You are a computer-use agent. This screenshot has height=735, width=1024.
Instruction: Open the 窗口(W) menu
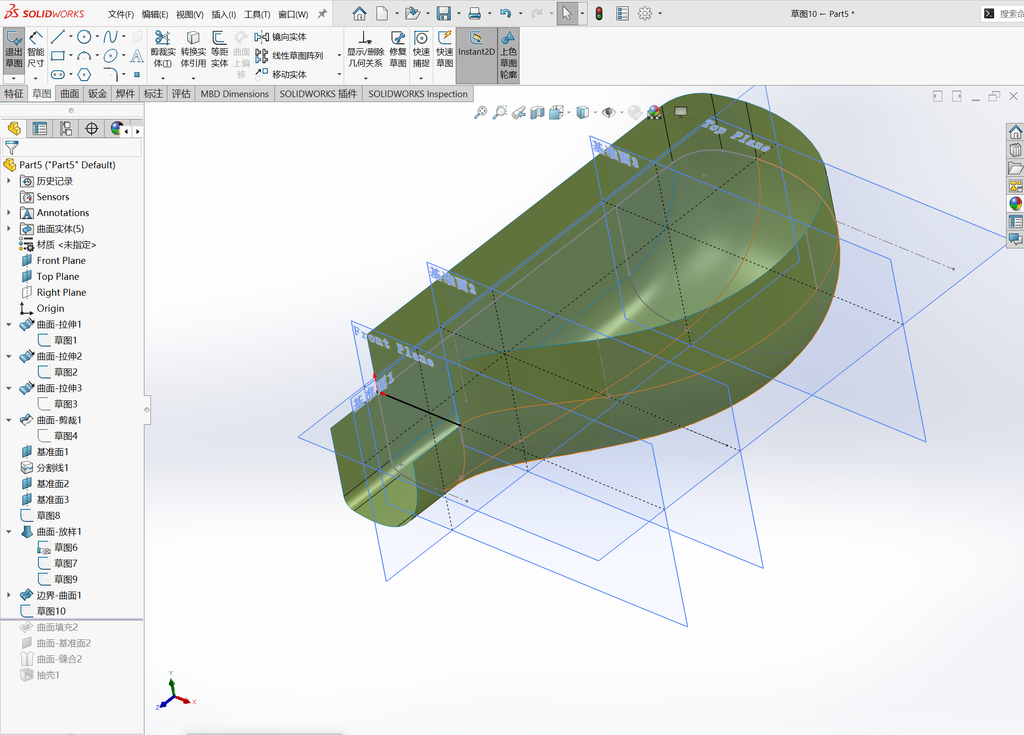point(293,14)
